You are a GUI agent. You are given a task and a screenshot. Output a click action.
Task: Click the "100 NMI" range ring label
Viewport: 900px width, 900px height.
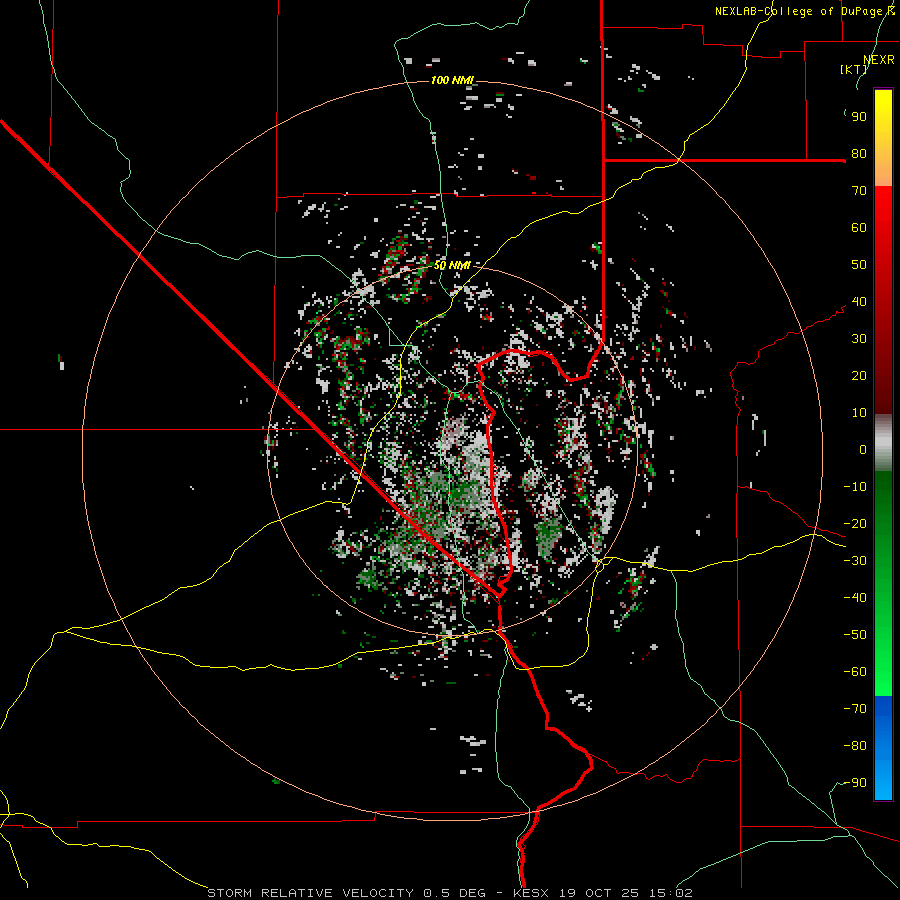pyautogui.click(x=452, y=80)
